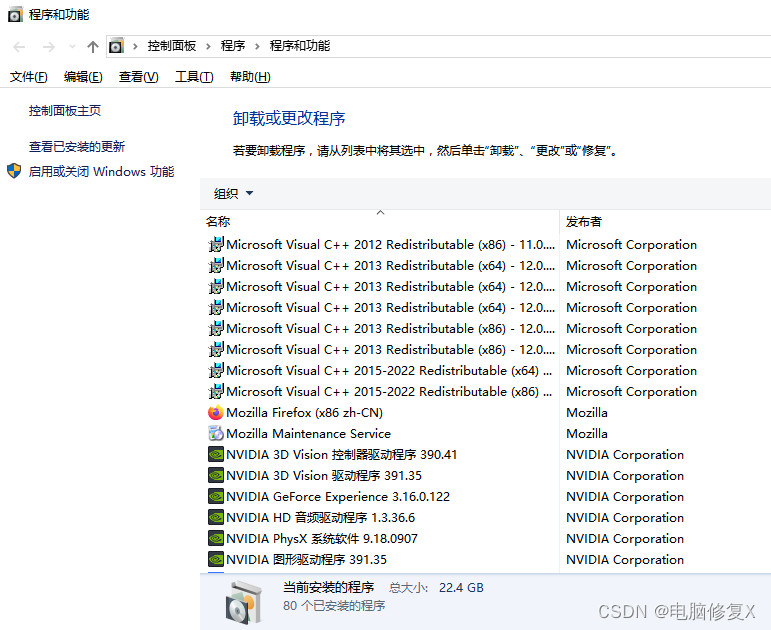Screen dimensions: 771x630
Task: Select Microsoft Visual C++ 2012 Redistributable (x86) entry
Action: 390,244
